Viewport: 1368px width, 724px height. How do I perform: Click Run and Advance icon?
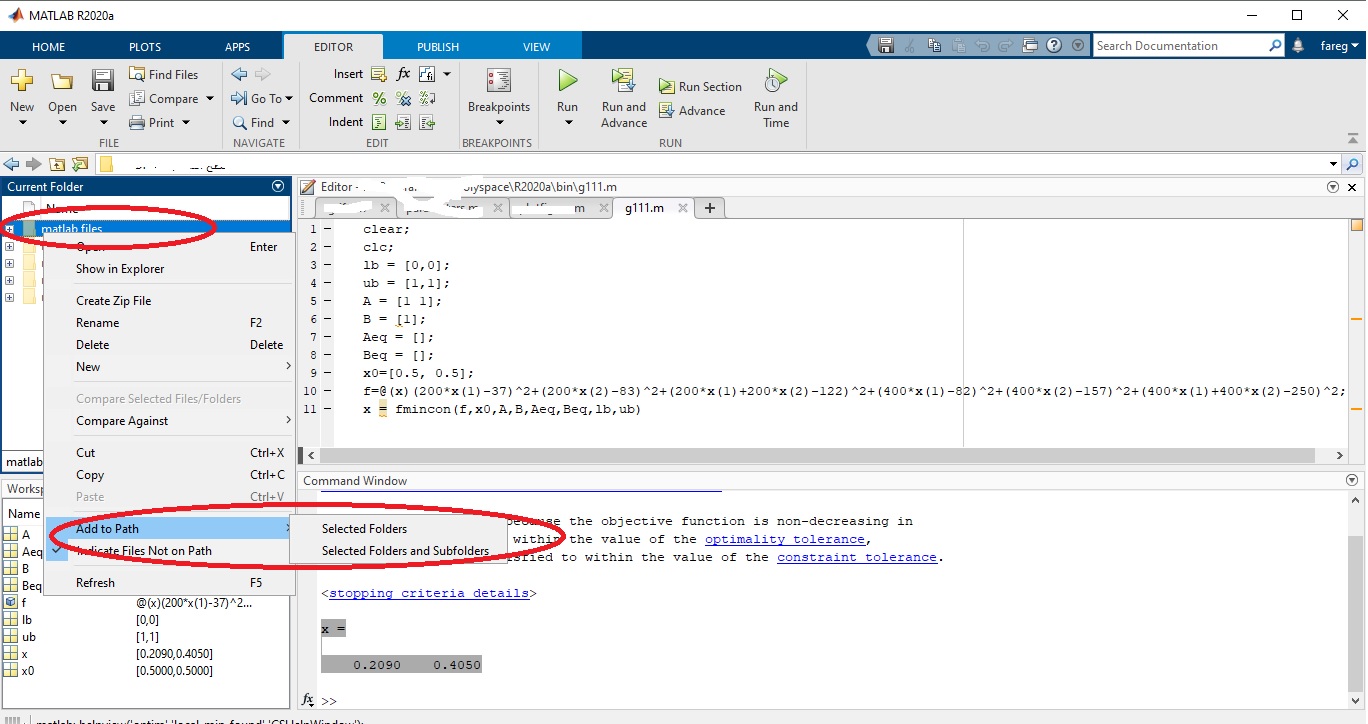(624, 81)
